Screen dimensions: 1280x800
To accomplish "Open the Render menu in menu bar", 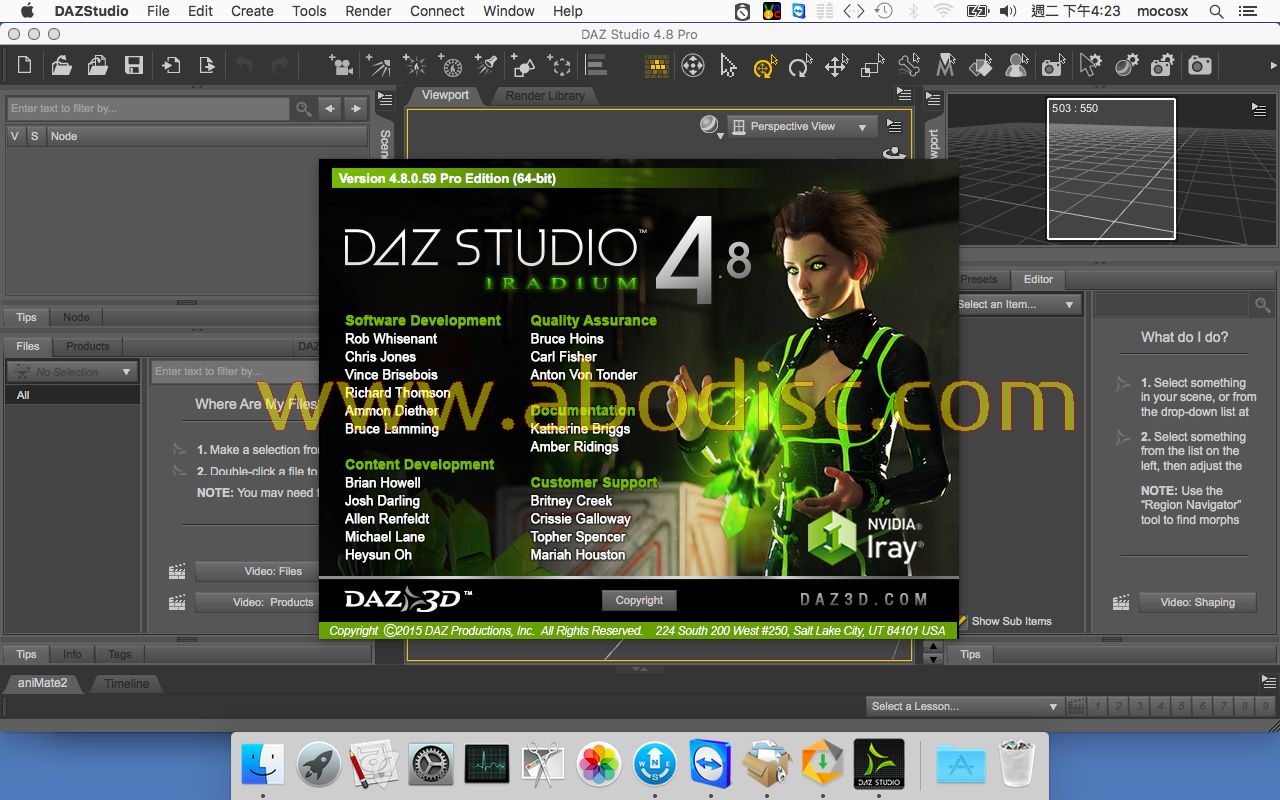I will (368, 11).
